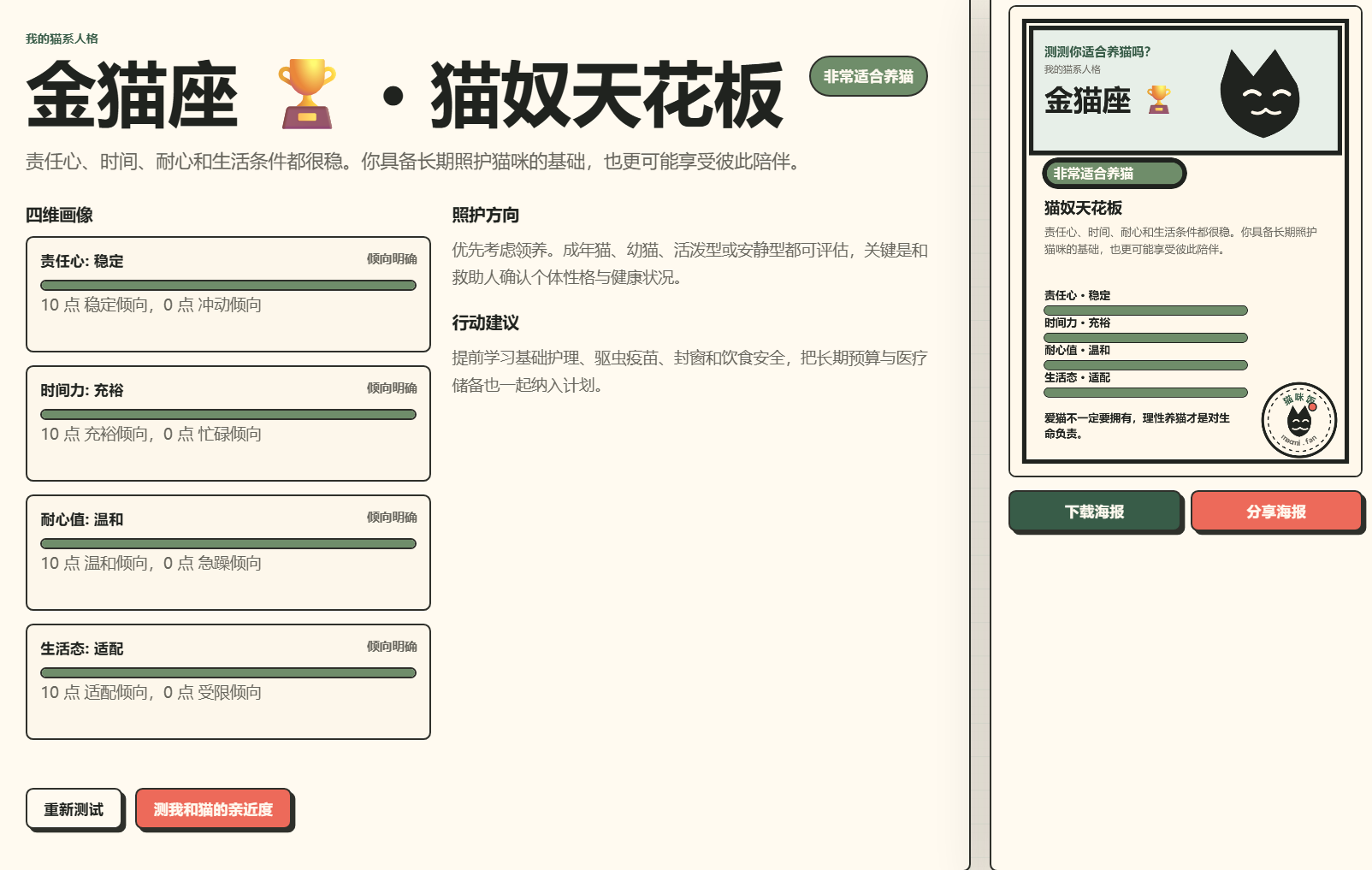1372x870 pixels.
Task: Click the 非常适合养猫 badge in the poster
Action: 1114,173
